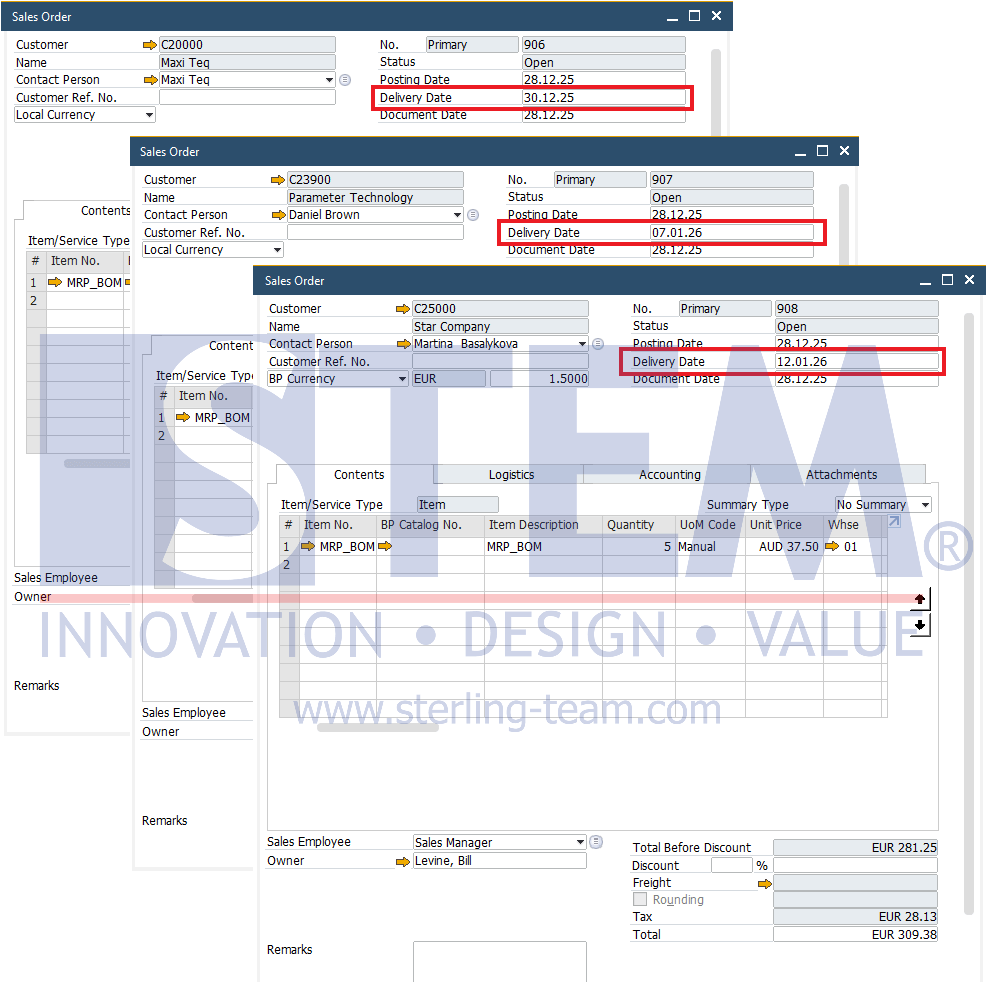Click the horizontal scrollbar under the items table
The image size is (987, 982).
point(364,727)
